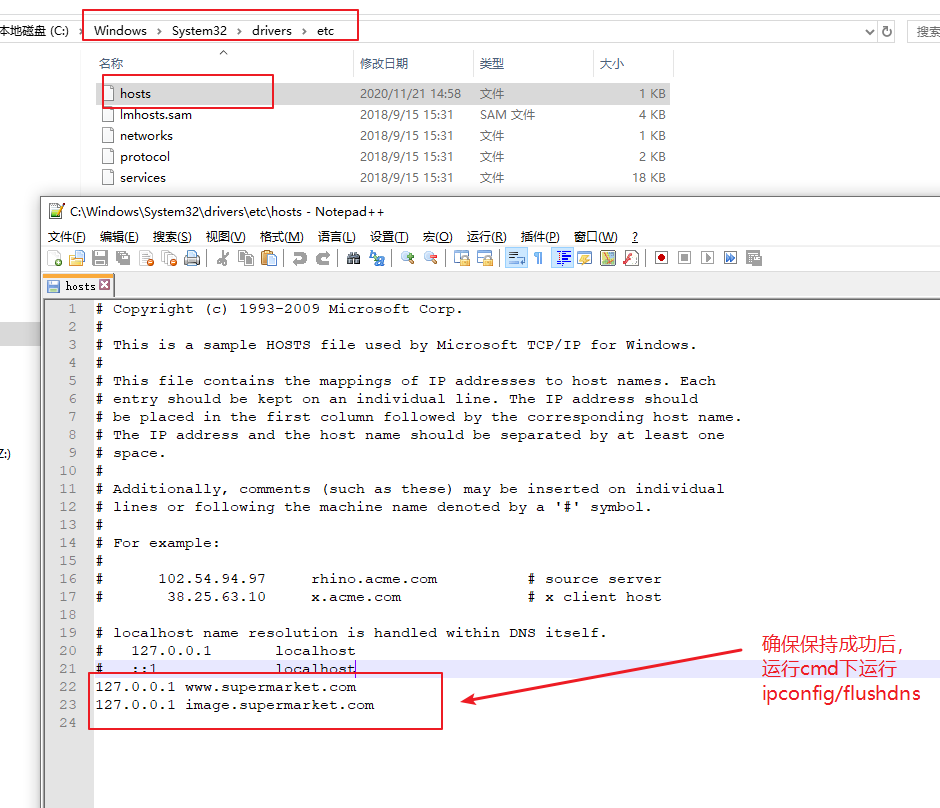
Task: Open the address bar history dropdown
Action: (x=869, y=32)
